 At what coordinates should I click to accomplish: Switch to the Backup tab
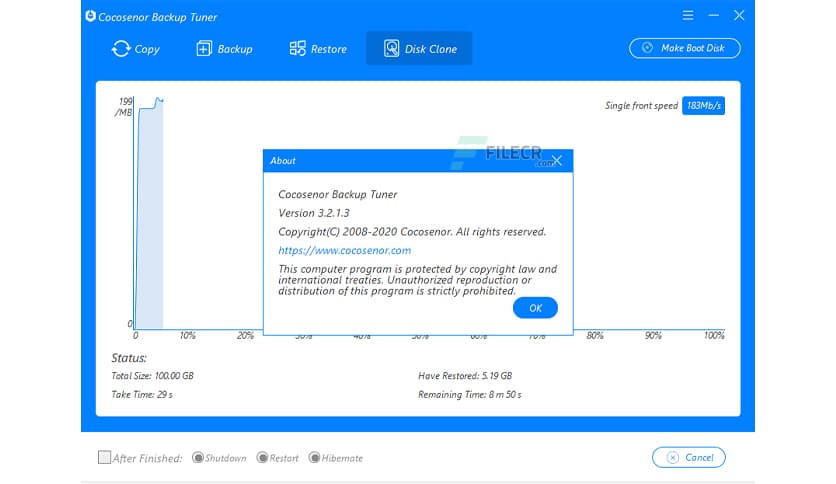[224, 49]
